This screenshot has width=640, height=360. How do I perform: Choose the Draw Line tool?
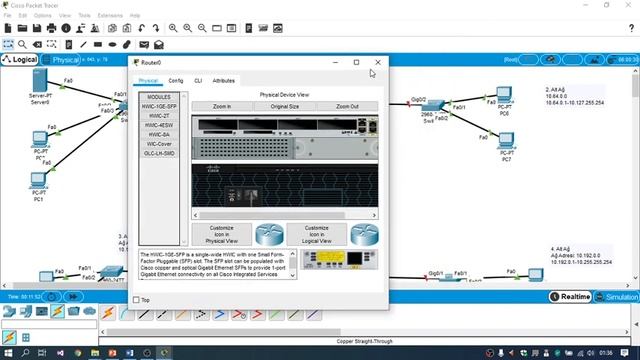[83, 44]
